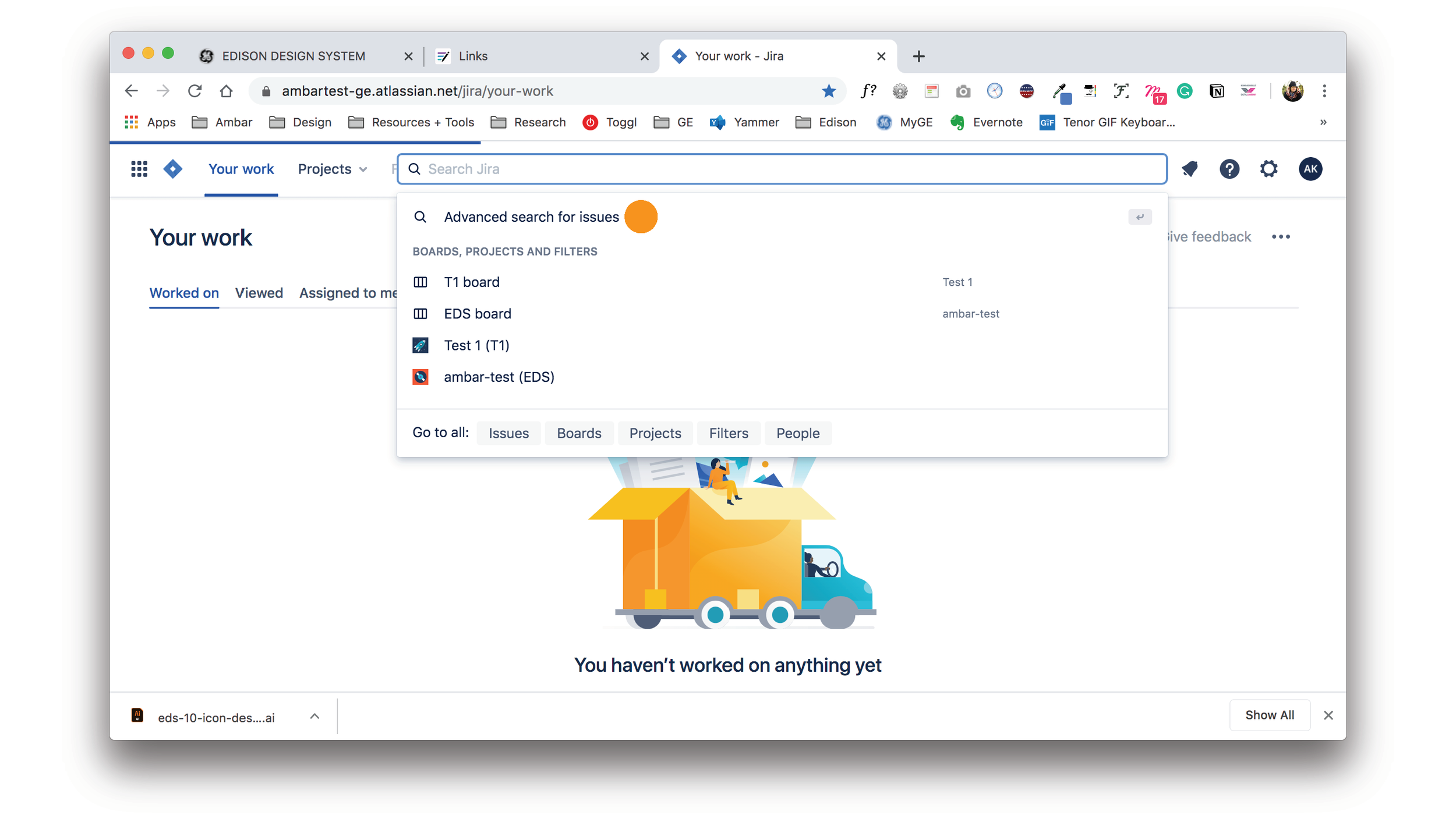Click the browser reload button

[x=195, y=91]
